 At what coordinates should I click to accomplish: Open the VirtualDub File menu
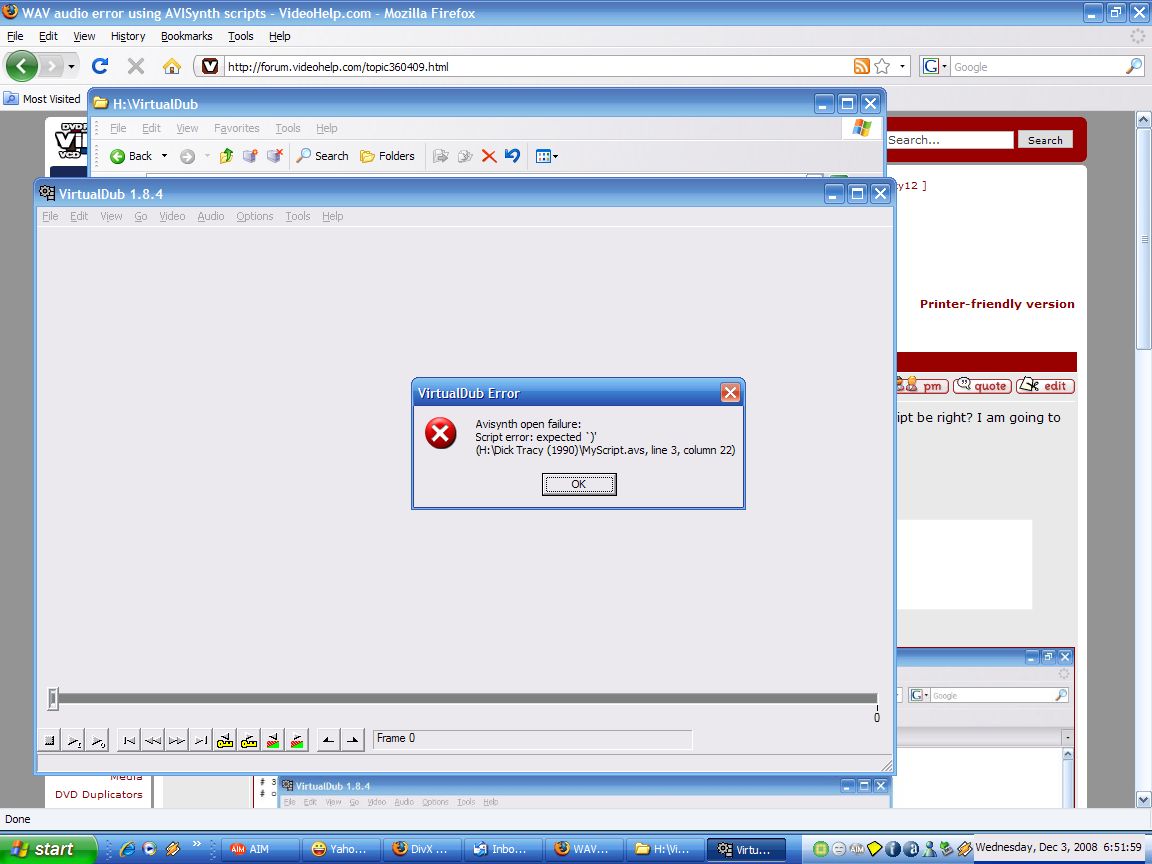[x=50, y=216]
